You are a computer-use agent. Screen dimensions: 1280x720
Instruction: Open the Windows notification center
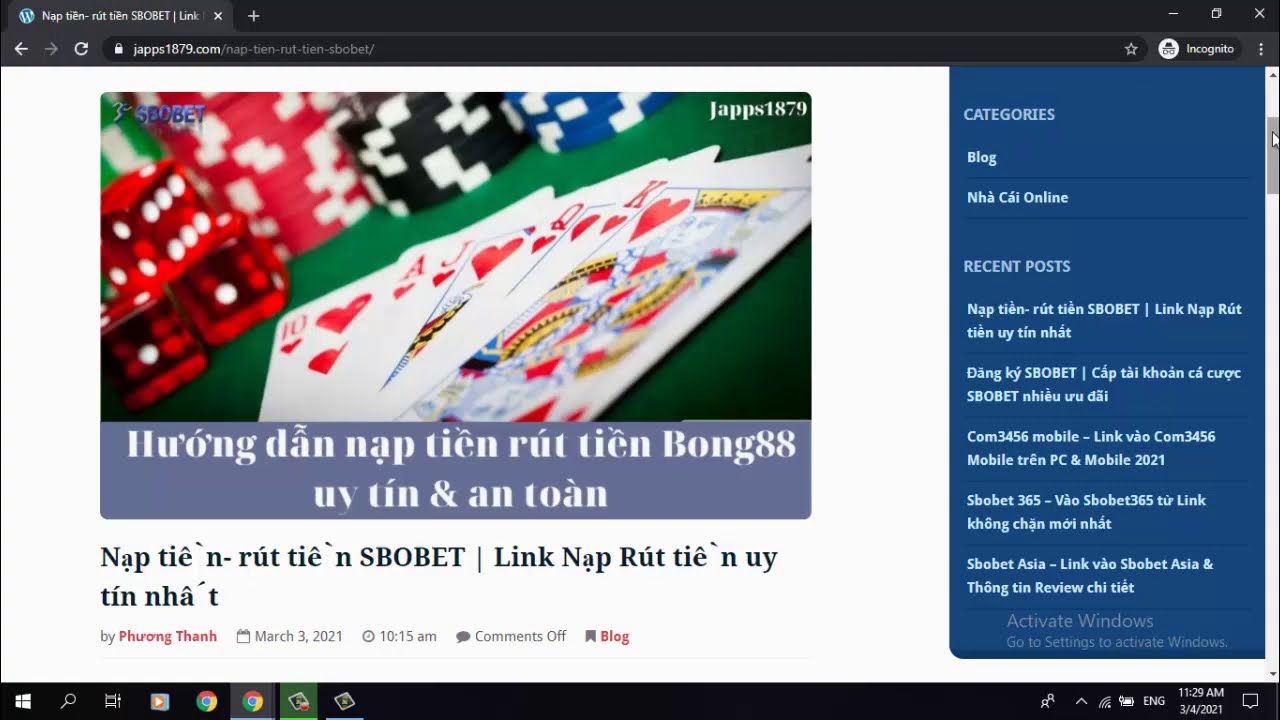(x=1250, y=701)
